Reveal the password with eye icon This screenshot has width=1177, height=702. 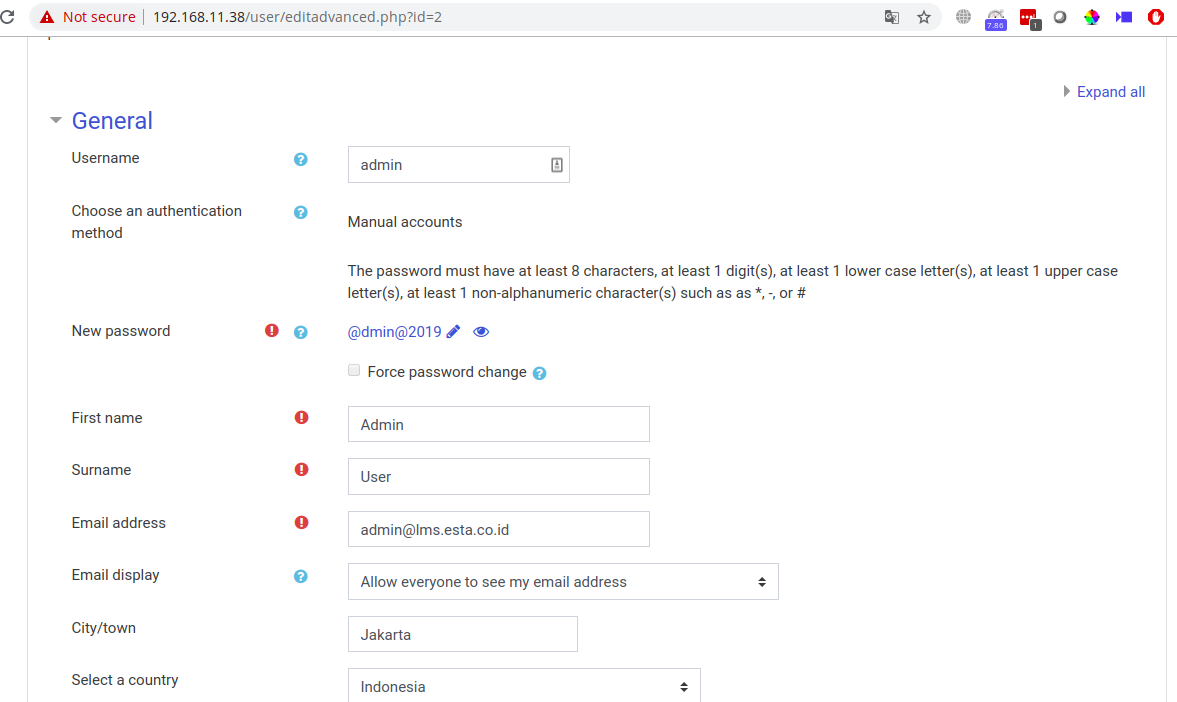[x=481, y=331]
